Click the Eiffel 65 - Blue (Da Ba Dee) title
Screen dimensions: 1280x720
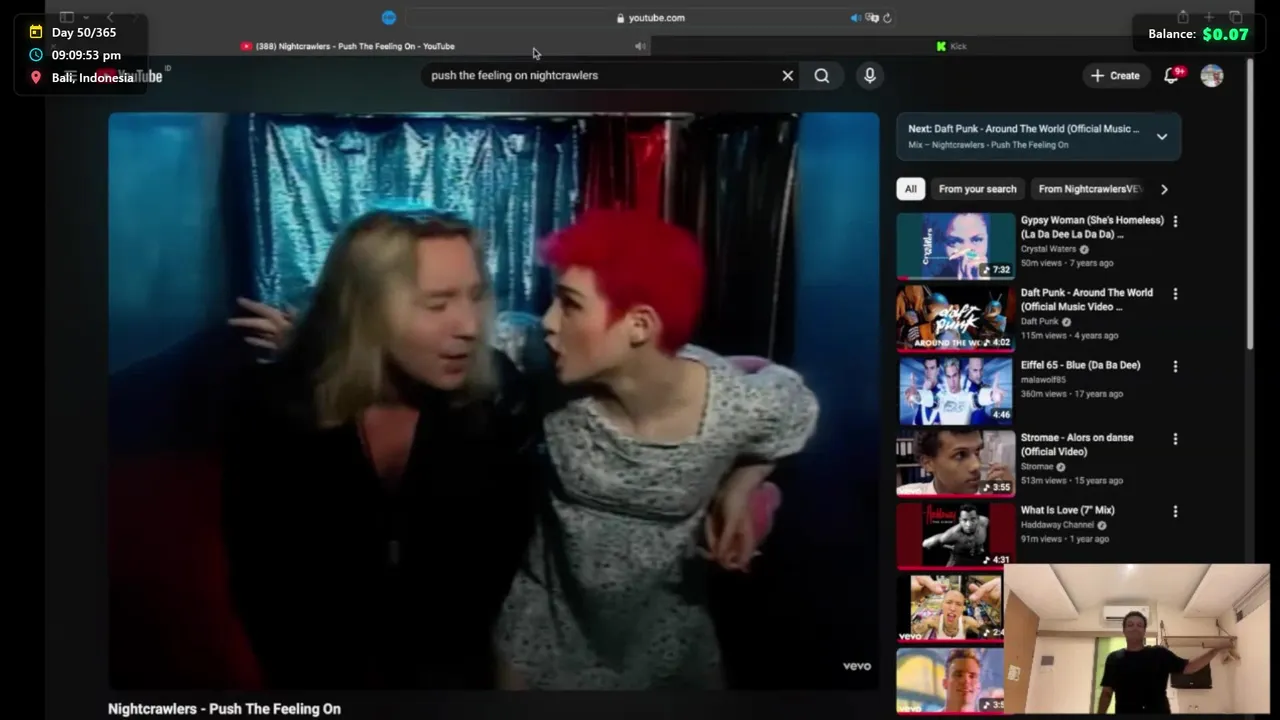[1080, 365]
